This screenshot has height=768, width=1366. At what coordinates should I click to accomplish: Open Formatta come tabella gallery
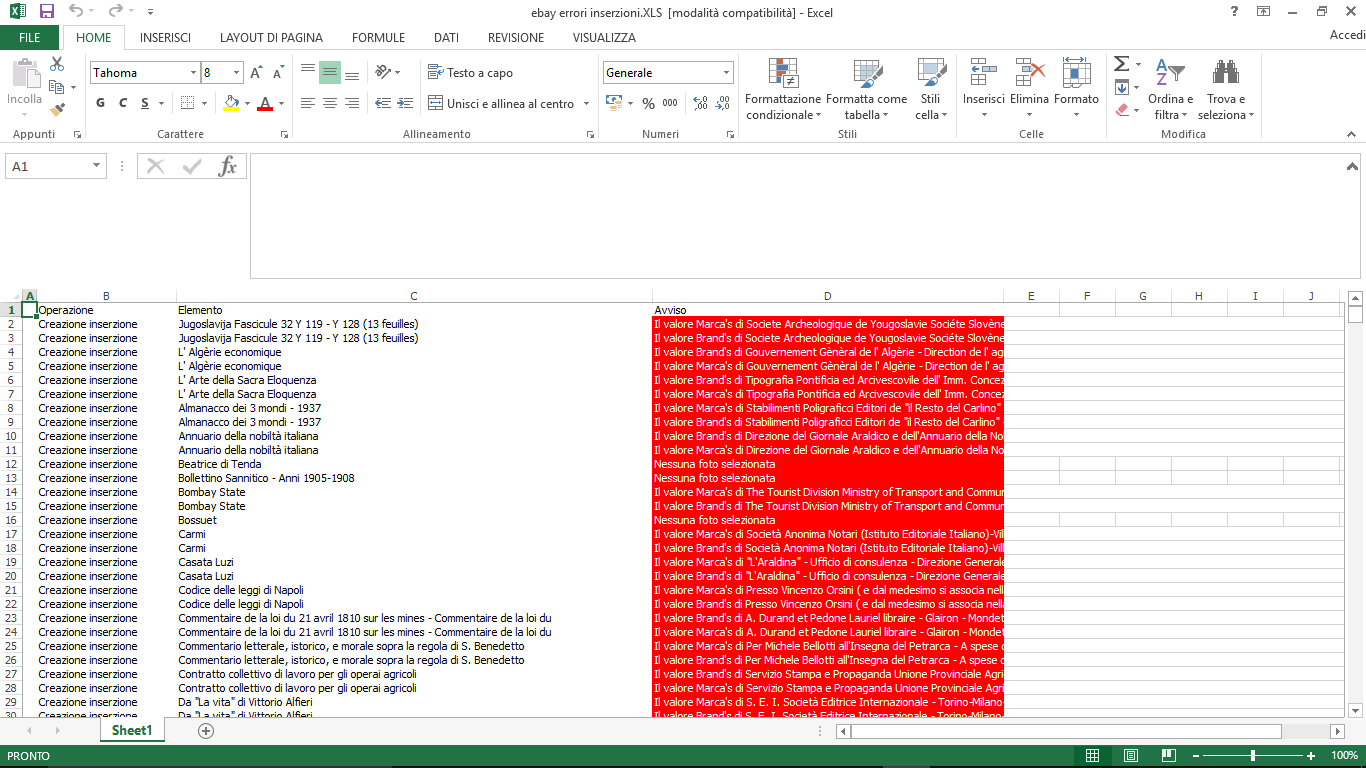pyautogui.click(x=866, y=90)
